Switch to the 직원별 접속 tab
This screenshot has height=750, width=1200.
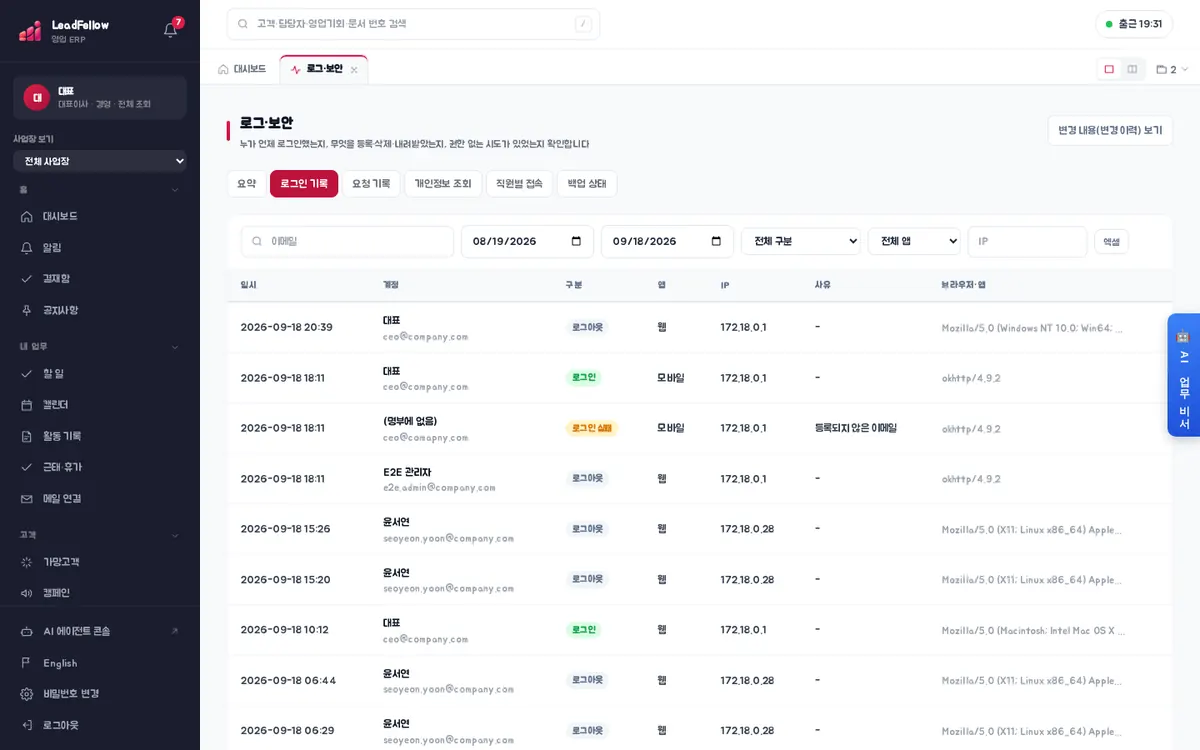tap(519, 184)
